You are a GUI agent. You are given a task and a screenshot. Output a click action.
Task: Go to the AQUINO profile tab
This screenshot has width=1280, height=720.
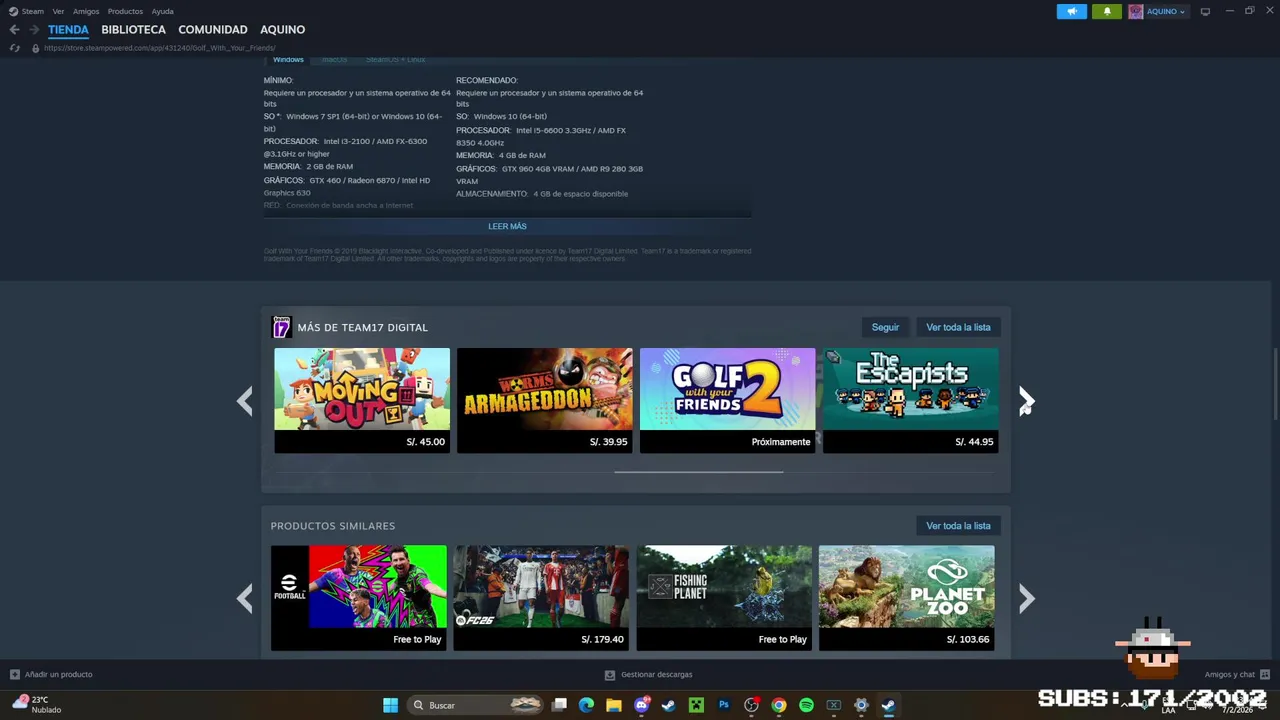[x=283, y=30]
